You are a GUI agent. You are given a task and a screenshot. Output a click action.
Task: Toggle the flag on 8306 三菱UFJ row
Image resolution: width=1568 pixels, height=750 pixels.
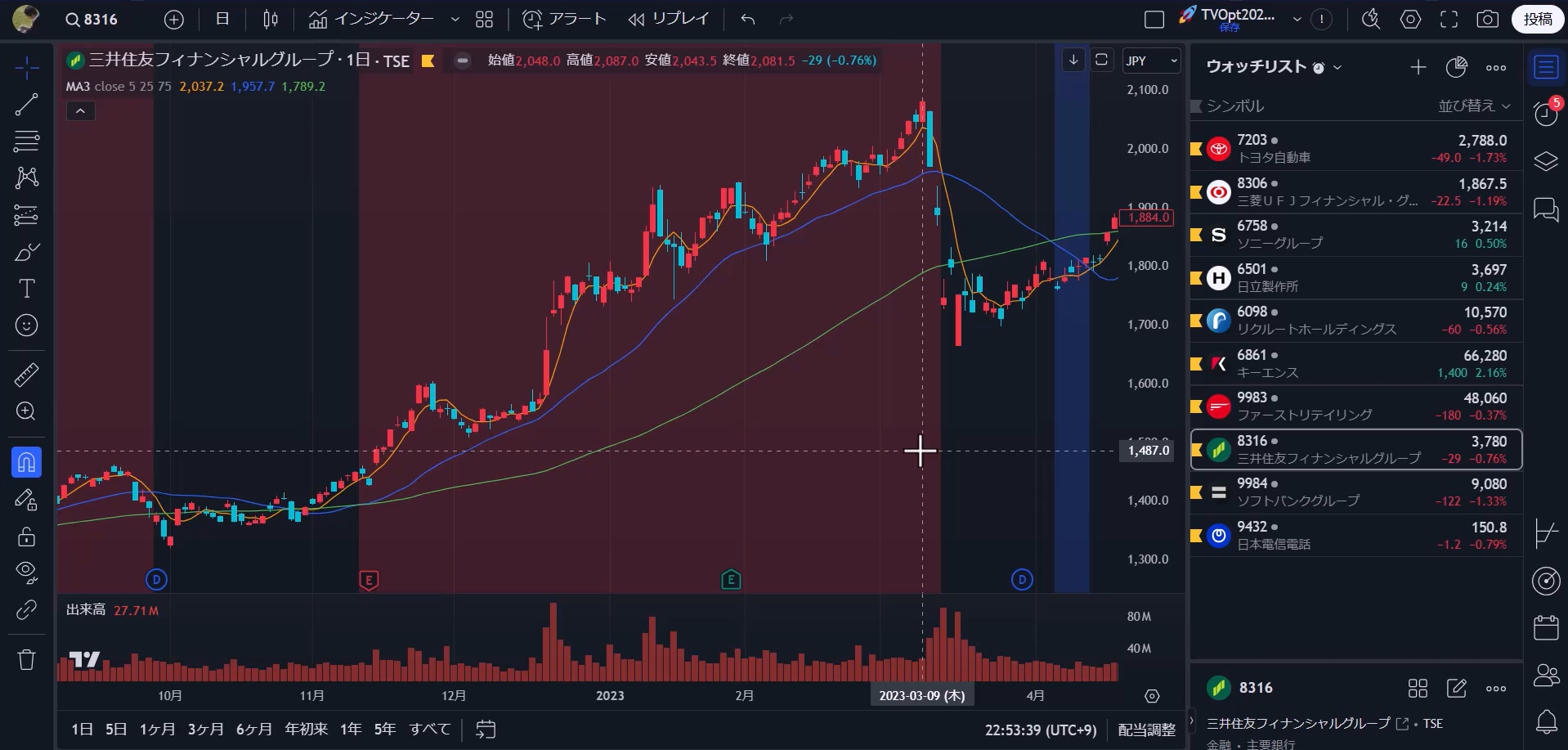pos(1196,192)
